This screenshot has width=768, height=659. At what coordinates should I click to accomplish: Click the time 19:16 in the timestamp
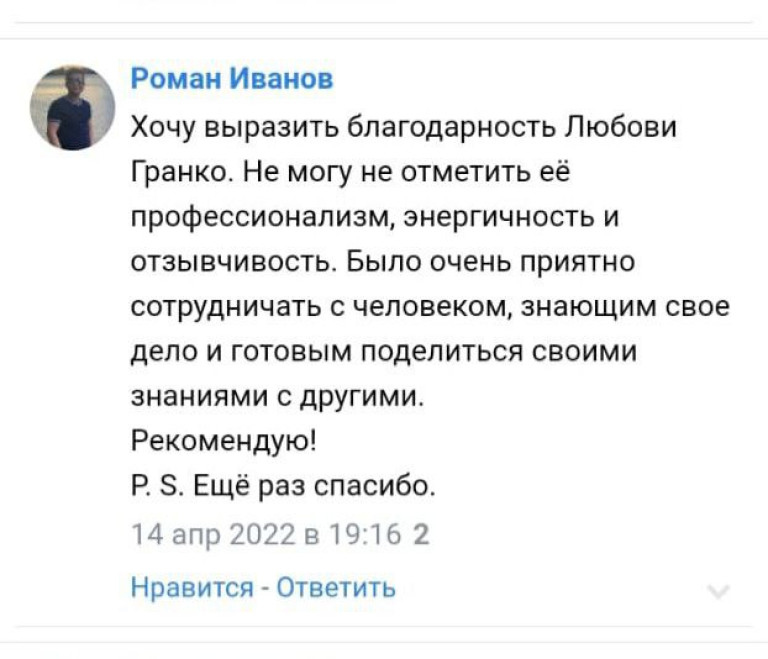click(365, 535)
